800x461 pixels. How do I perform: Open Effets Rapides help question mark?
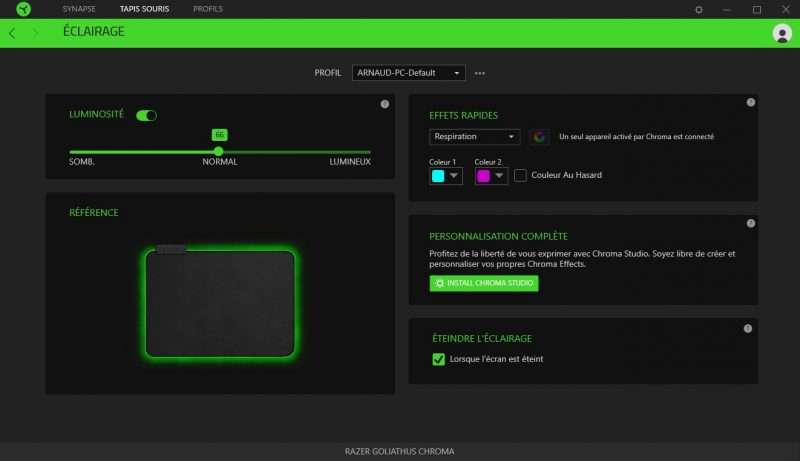coord(751,103)
